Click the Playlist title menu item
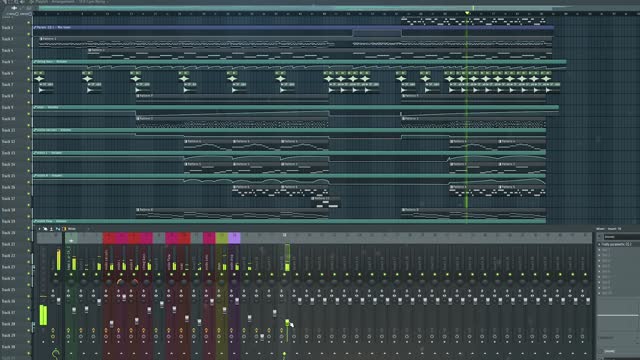The height and width of the screenshot is (360, 640). (42, 2)
